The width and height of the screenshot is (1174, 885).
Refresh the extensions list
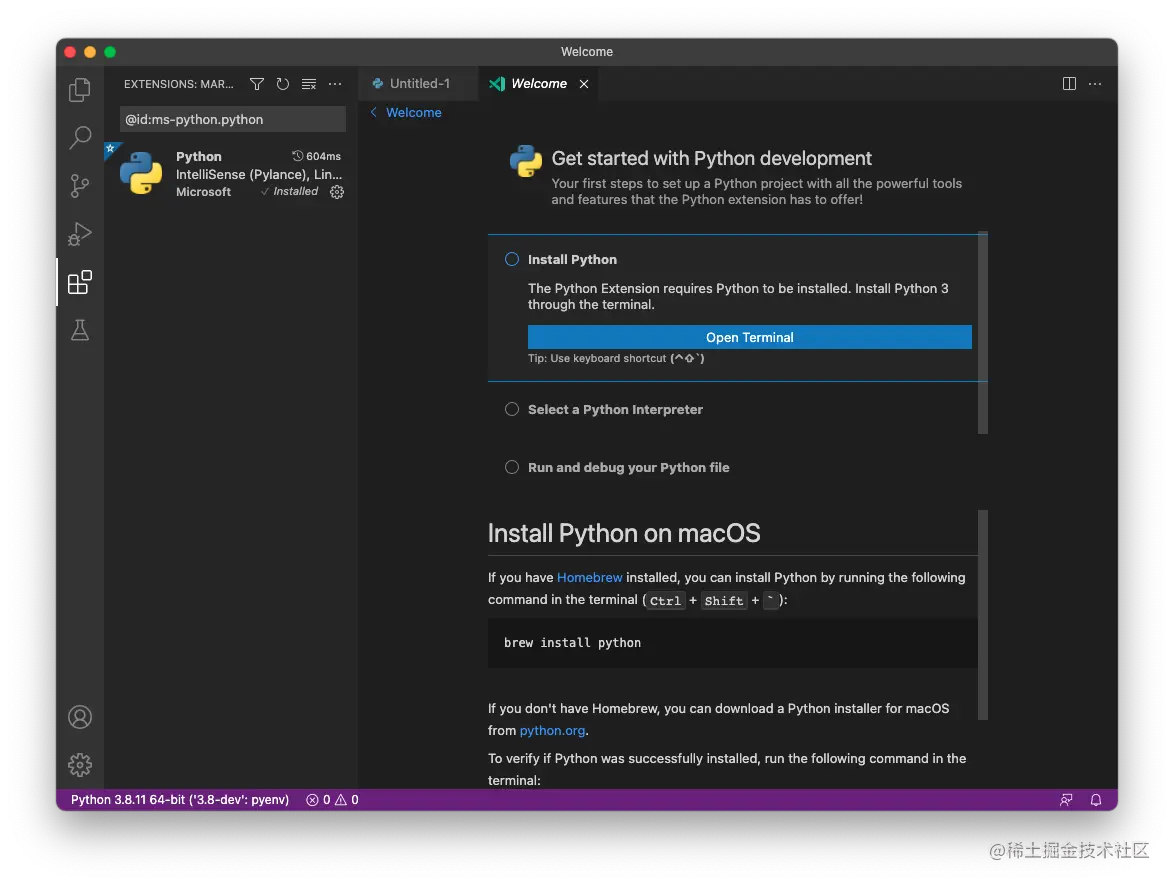(282, 84)
